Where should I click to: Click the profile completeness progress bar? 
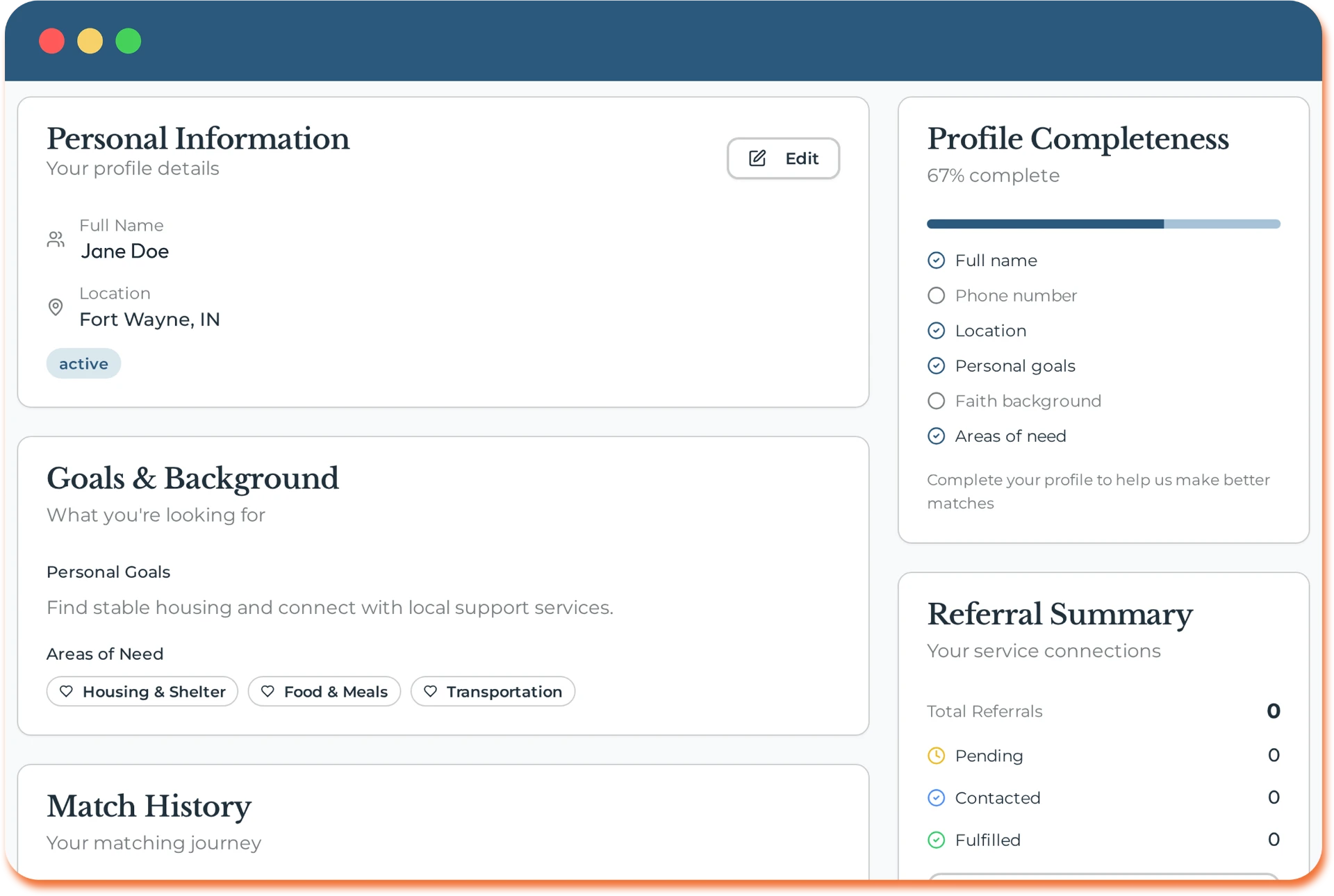tap(1103, 224)
